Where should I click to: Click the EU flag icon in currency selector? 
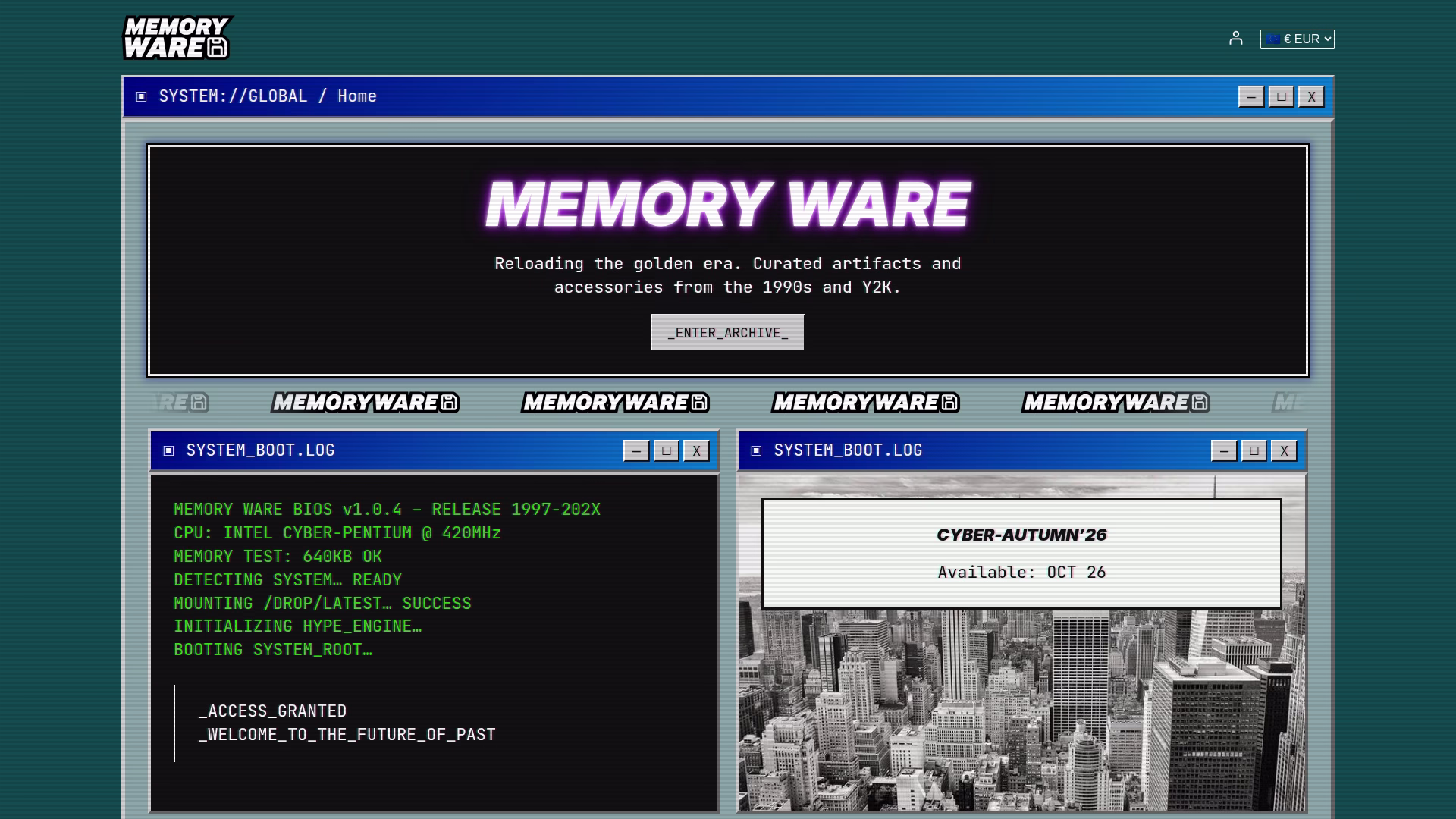click(x=1273, y=37)
